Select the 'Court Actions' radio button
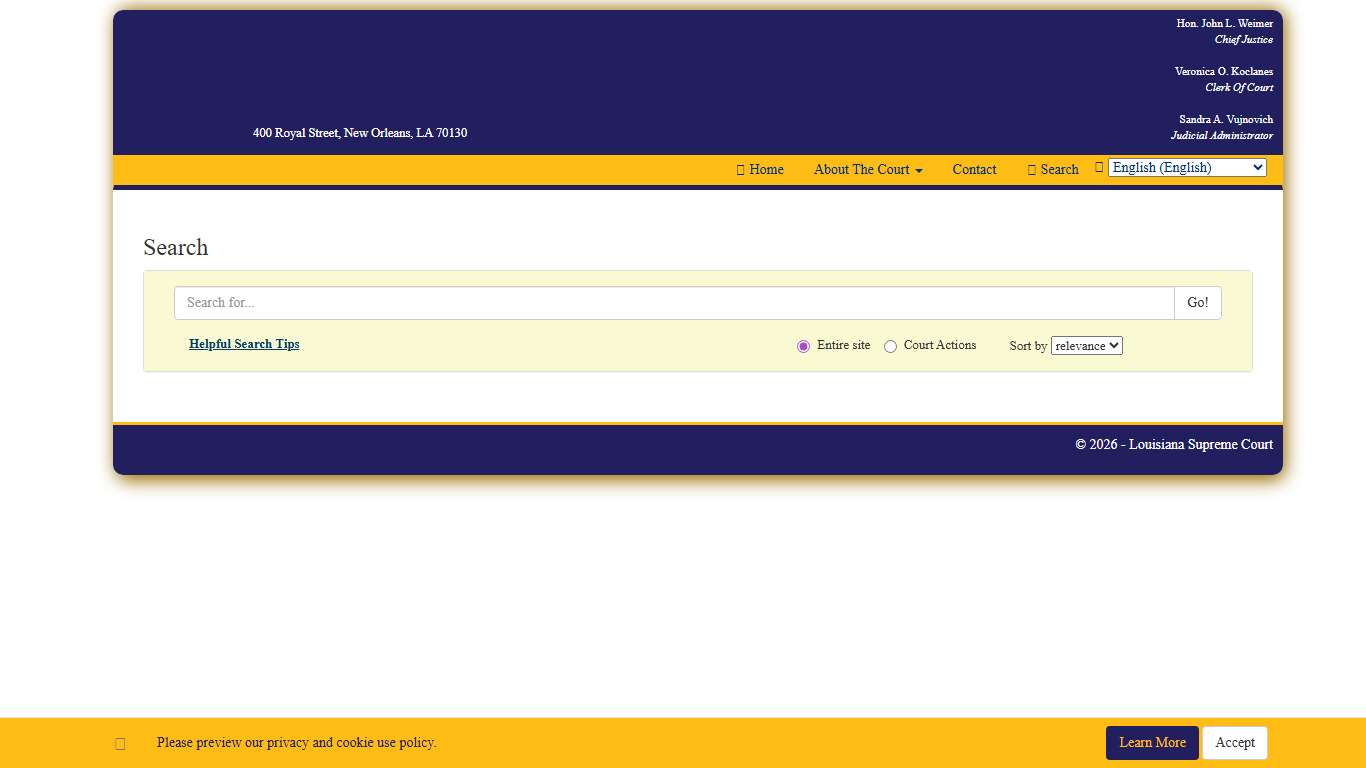 890,345
